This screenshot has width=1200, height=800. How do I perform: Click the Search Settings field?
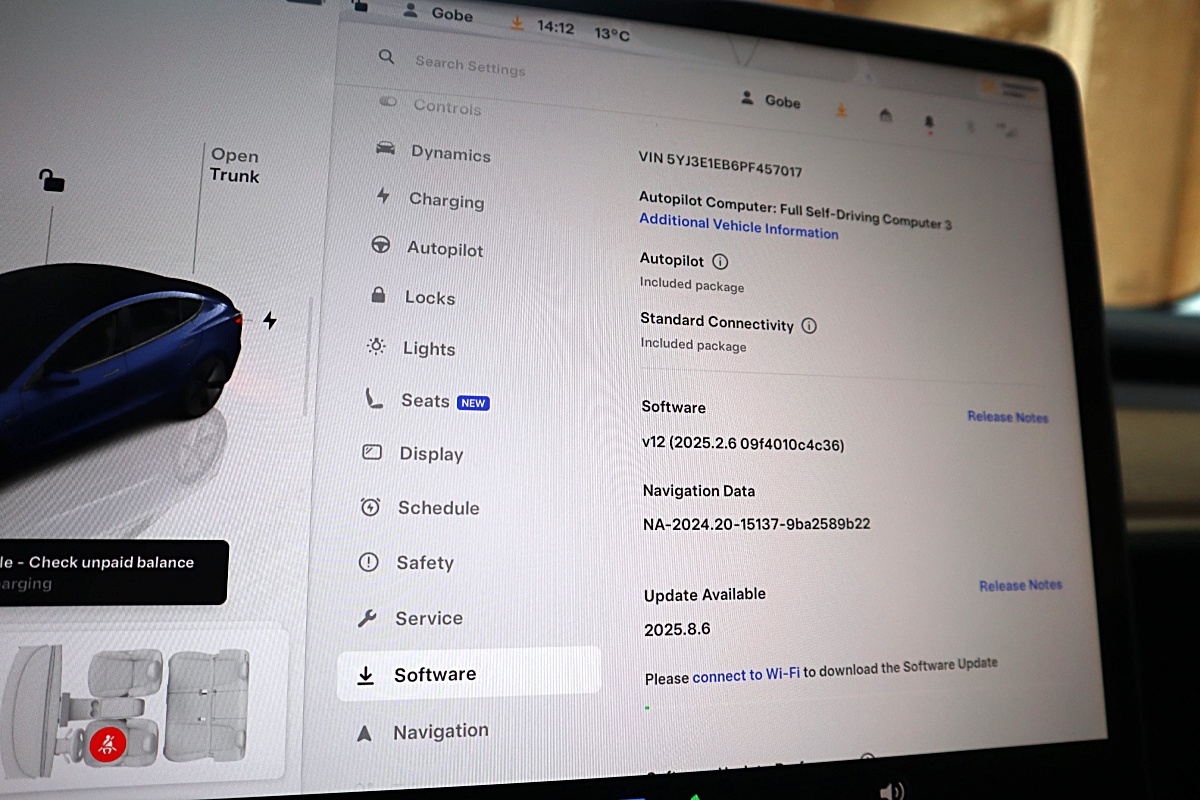pos(470,65)
